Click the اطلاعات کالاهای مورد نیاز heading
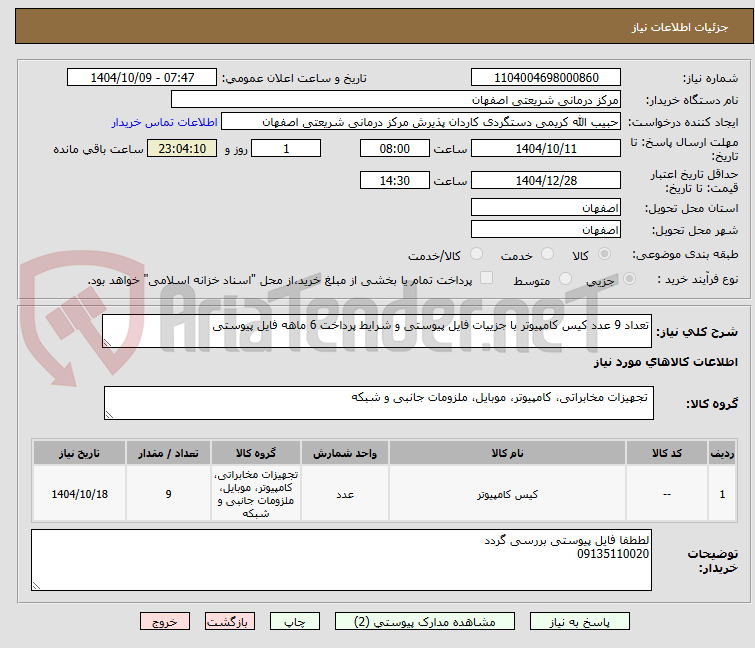 [x=665, y=362]
